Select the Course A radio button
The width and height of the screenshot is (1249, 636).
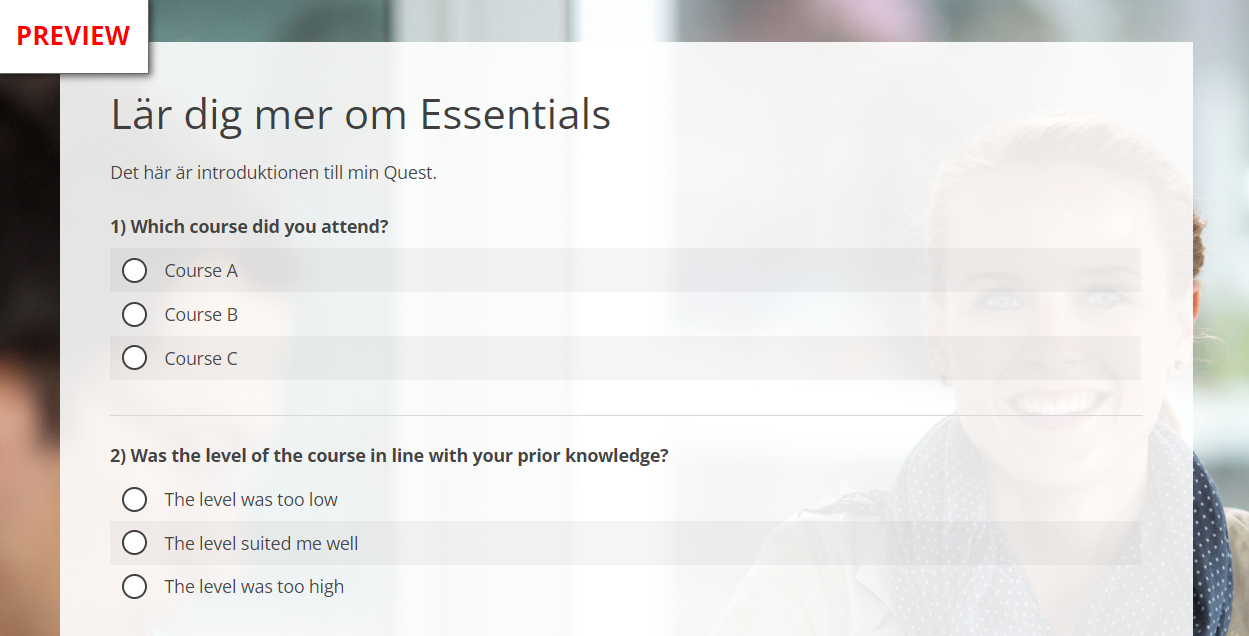pos(134,271)
